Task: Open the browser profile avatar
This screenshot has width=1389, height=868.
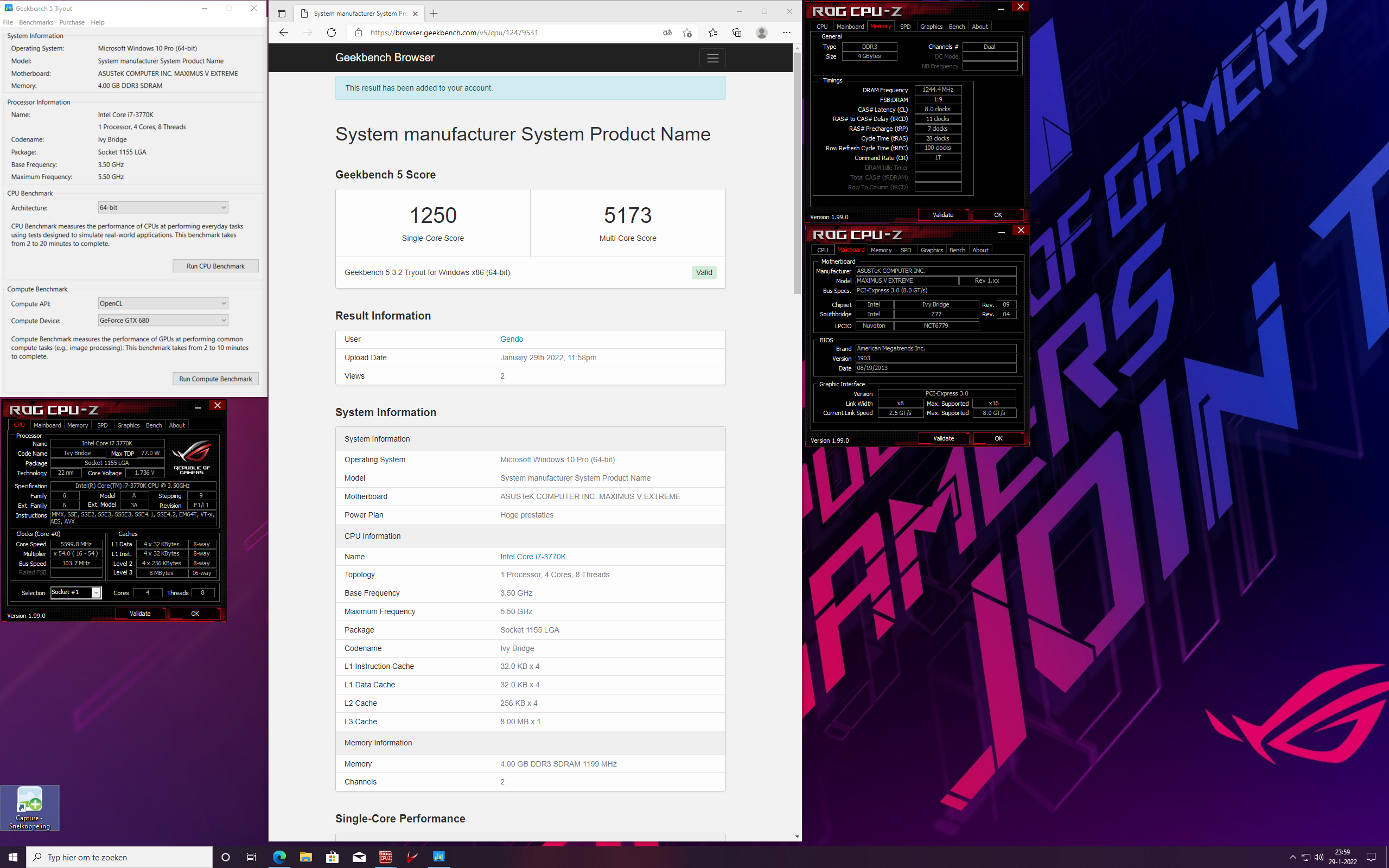Action: [x=762, y=33]
